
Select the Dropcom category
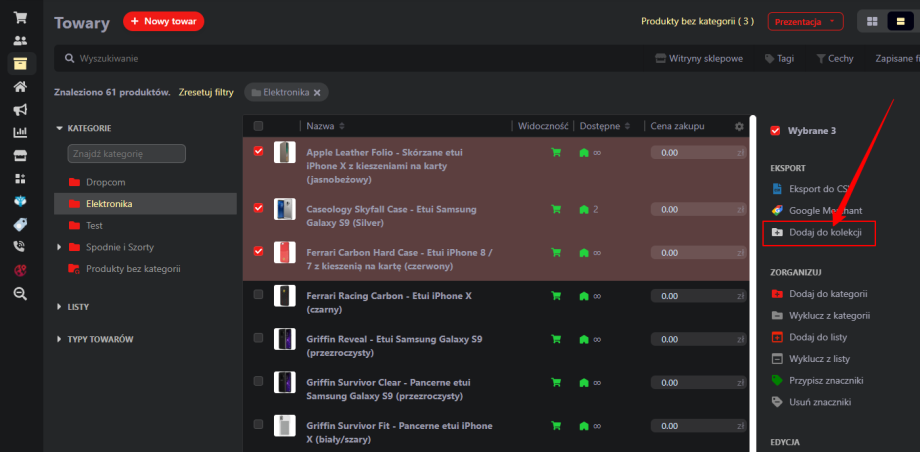point(105,182)
